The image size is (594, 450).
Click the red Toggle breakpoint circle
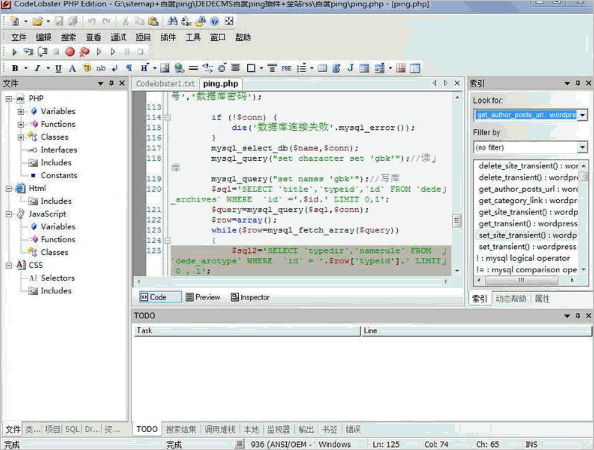pyautogui.click(x=70, y=52)
